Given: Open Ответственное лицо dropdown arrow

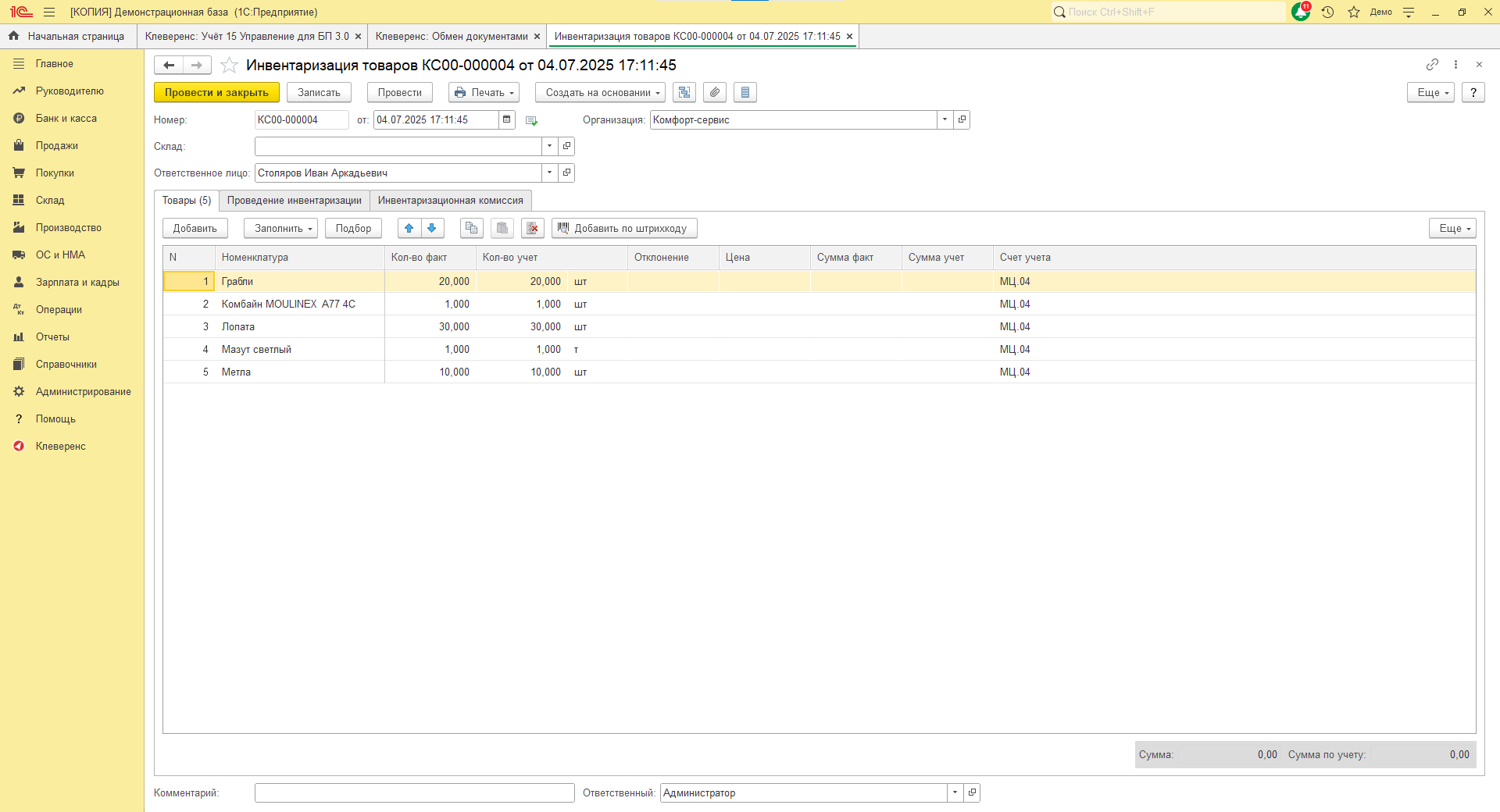Looking at the screenshot, I should pos(549,173).
